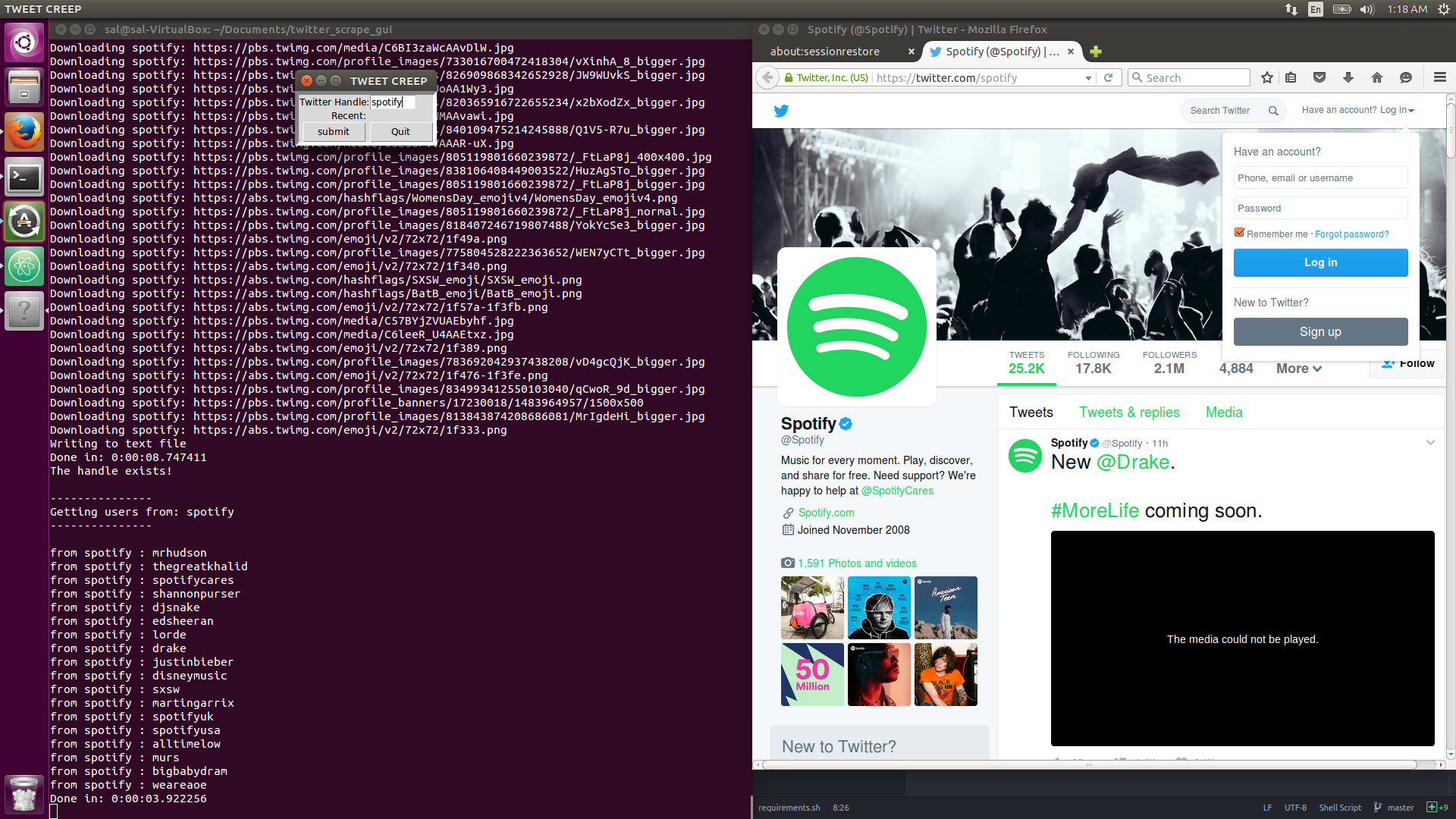Switch to about:sessionrestore tab
1456x819 pixels.
pyautogui.click(x=825, y=52)
